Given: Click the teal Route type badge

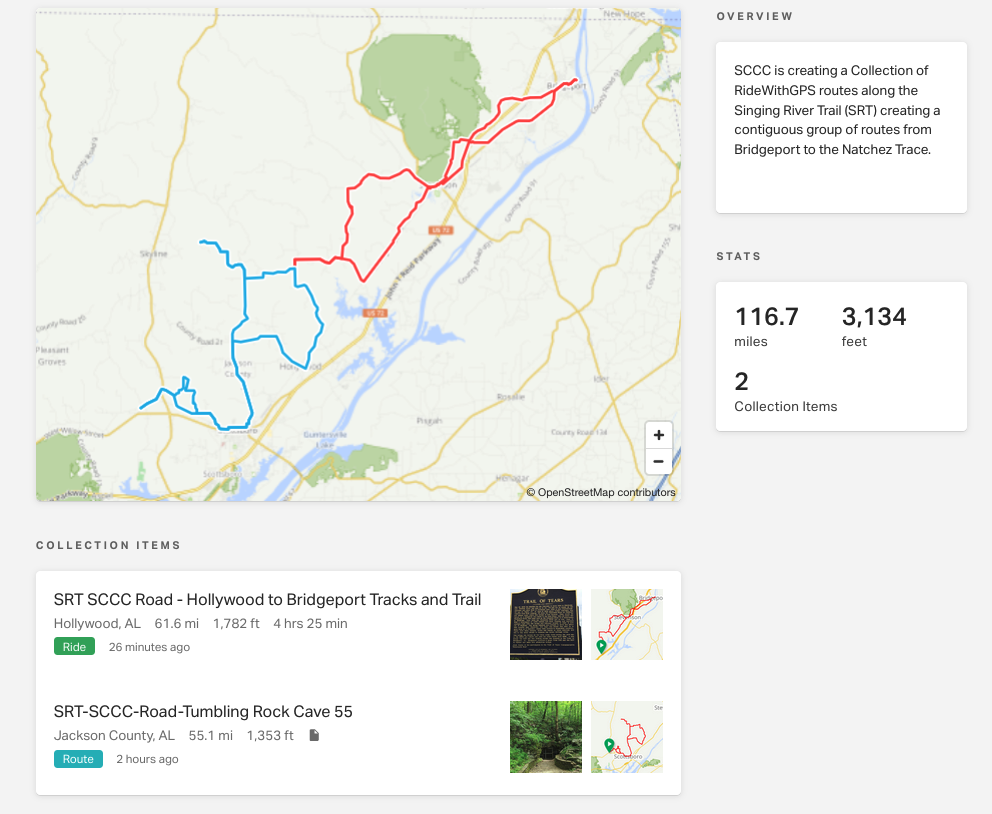Looking at the screenshot, I should 78,758.
